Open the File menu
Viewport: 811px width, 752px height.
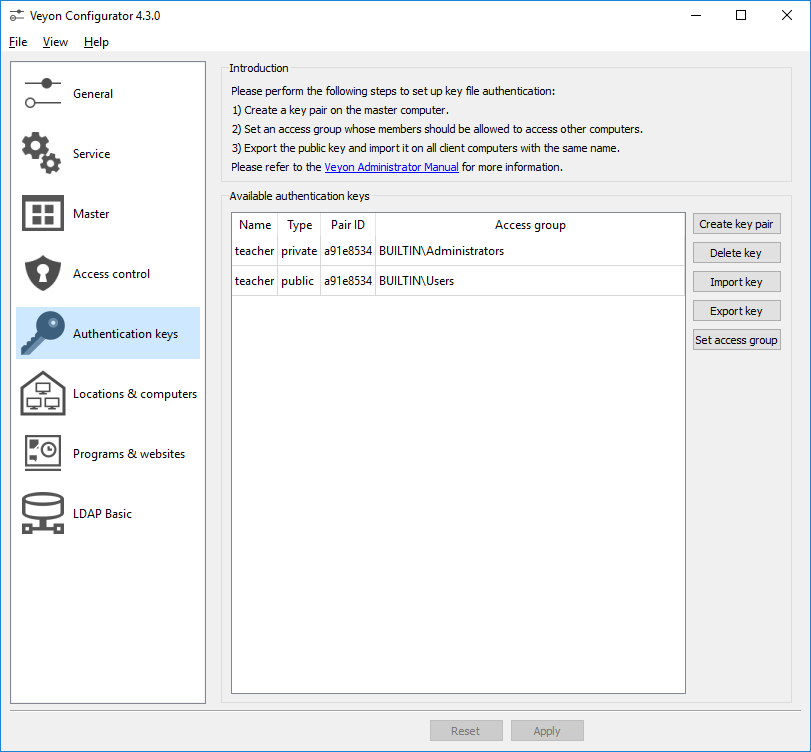[18, 42]
